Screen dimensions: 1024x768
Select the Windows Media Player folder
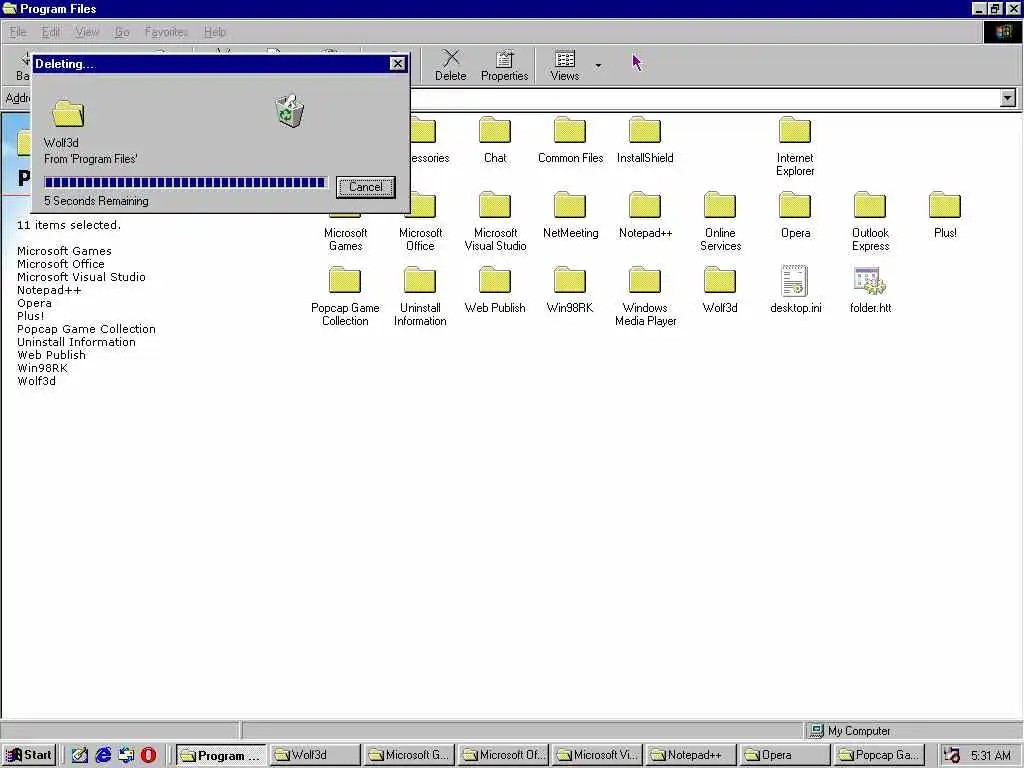[645, 296]
